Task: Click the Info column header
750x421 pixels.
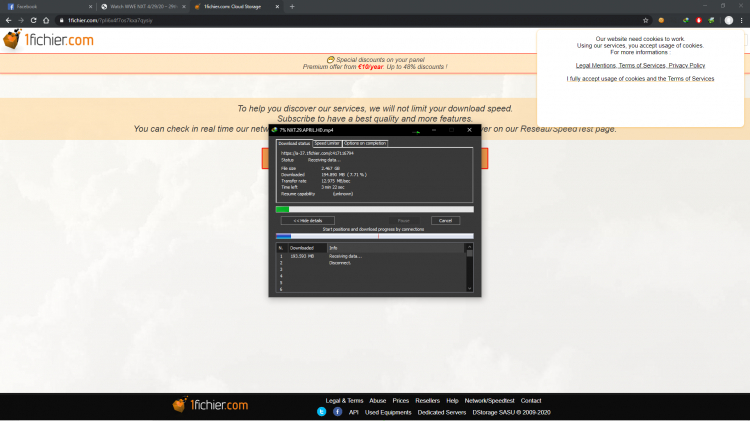Action: pos(395,248)
